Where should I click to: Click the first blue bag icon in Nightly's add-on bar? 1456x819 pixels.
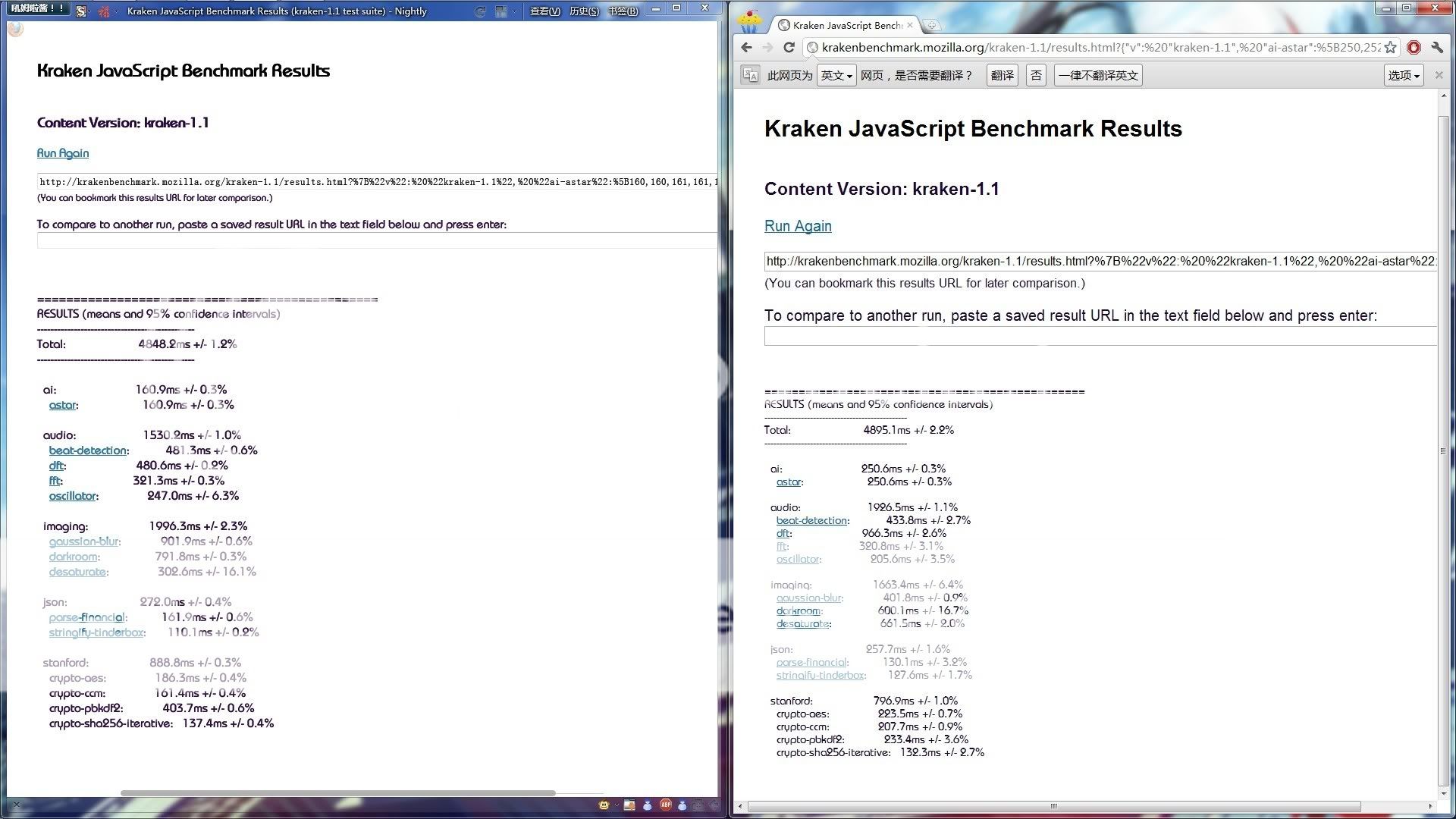[x=647, y=805]
